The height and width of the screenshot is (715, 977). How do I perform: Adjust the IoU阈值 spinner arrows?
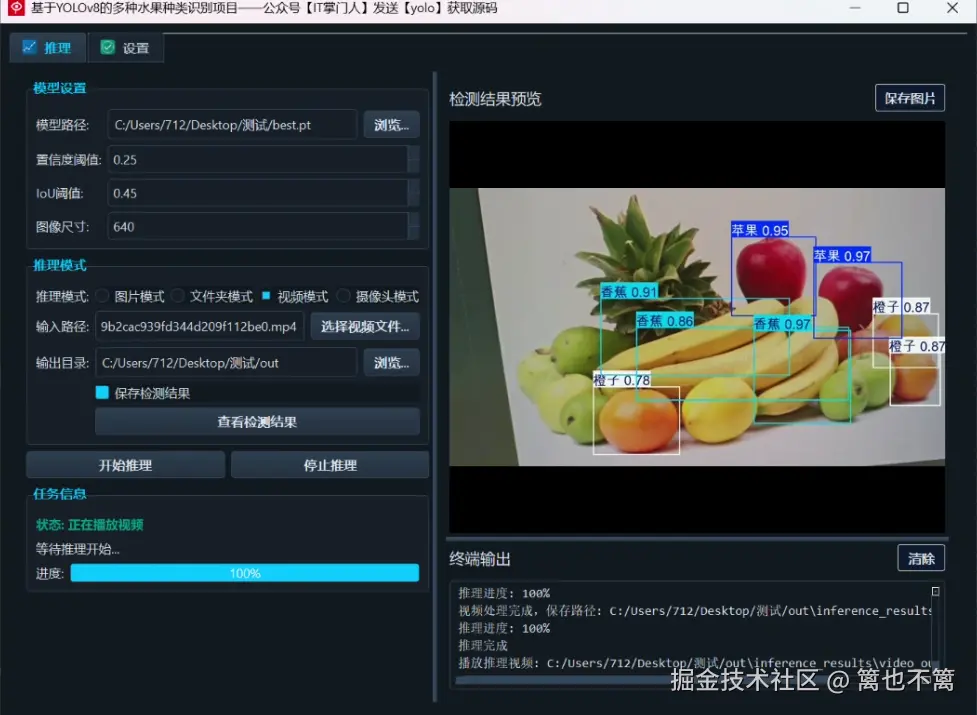(413, 193)
